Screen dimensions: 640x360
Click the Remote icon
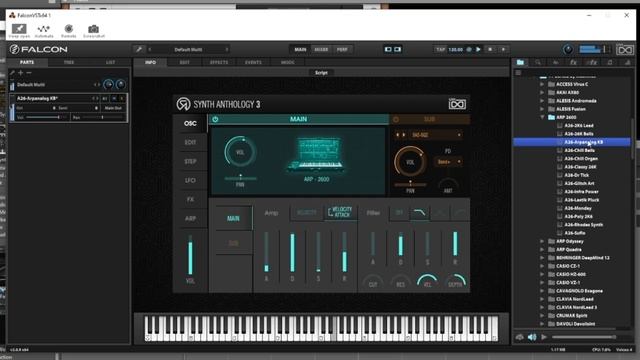tap(69, 29)
